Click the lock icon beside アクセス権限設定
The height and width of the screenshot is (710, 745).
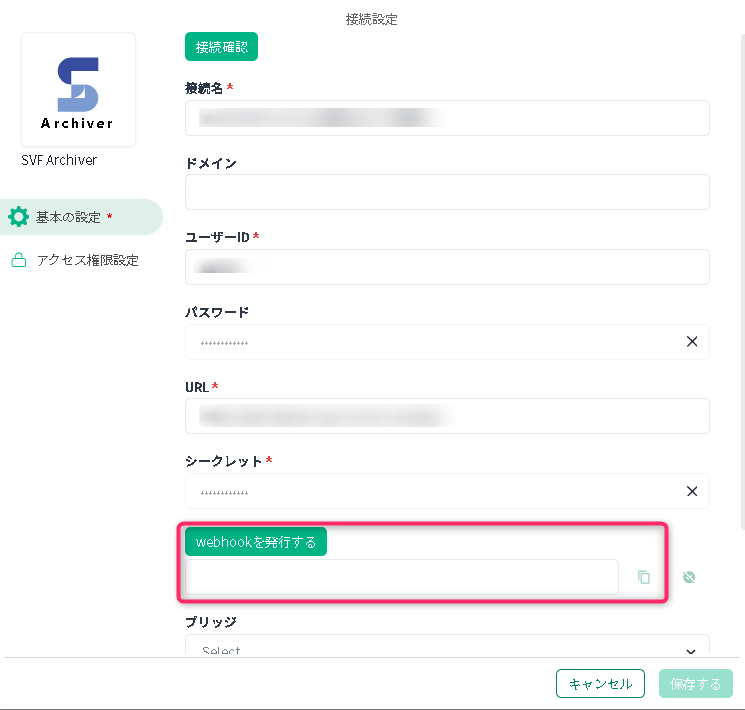(18, 261)
